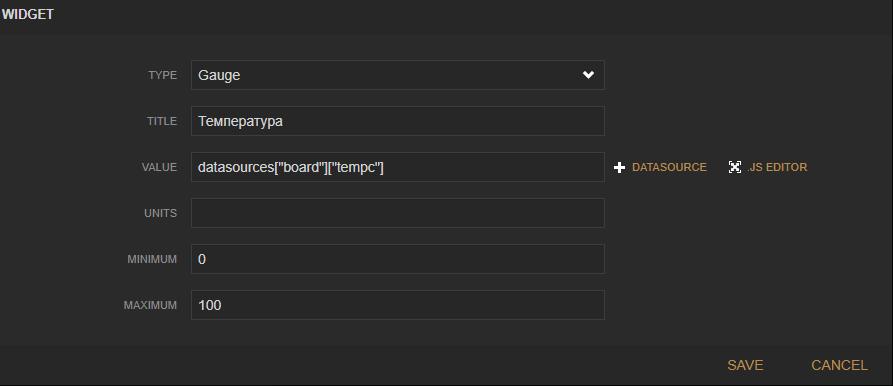Click the Minimum field showing 0

click(x=398, y=259)
